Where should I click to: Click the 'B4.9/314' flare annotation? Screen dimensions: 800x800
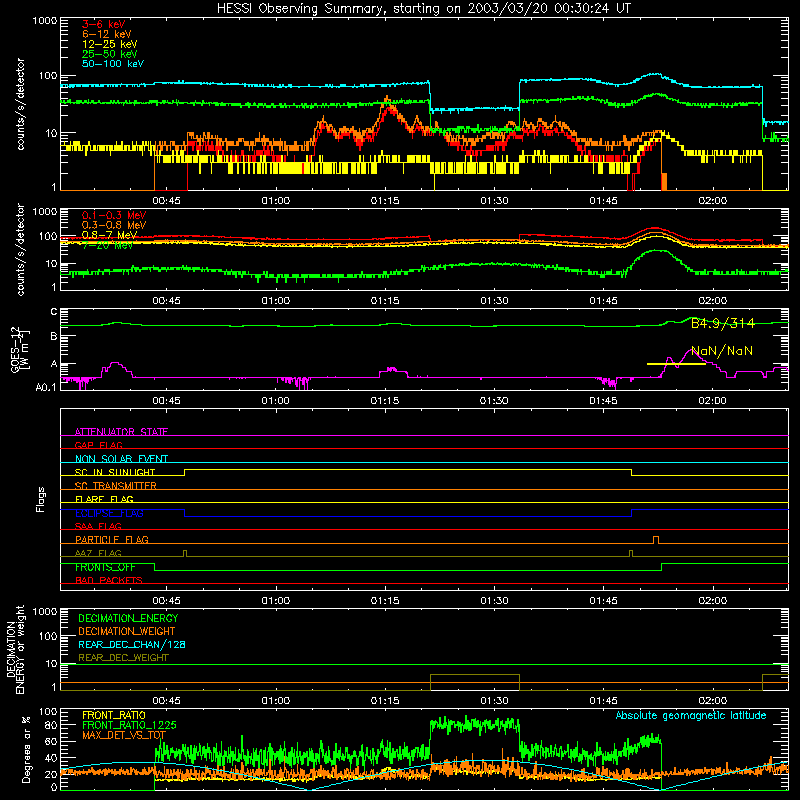coord(722,323)
